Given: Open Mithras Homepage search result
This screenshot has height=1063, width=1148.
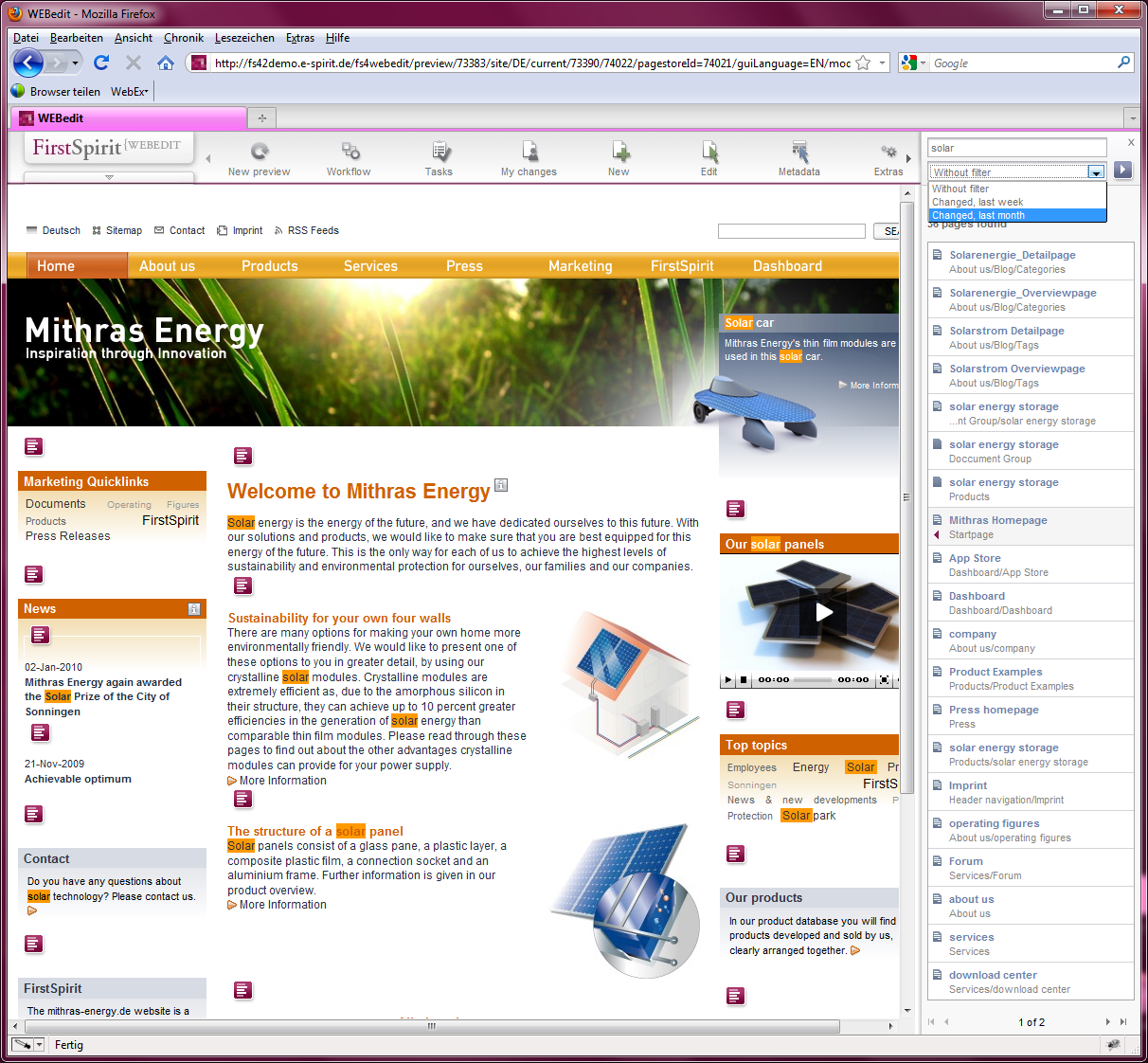Looking at the screenshot, I should point(1031,527).
